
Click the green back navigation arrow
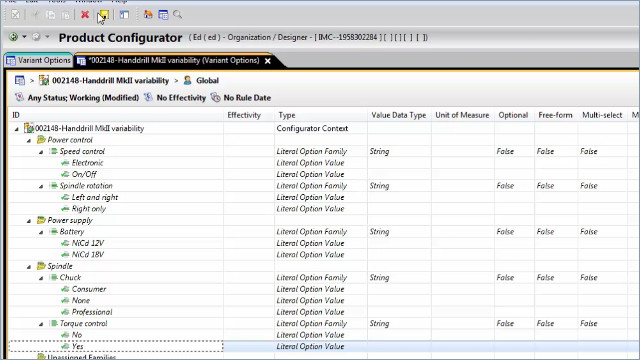pos(13,37)
